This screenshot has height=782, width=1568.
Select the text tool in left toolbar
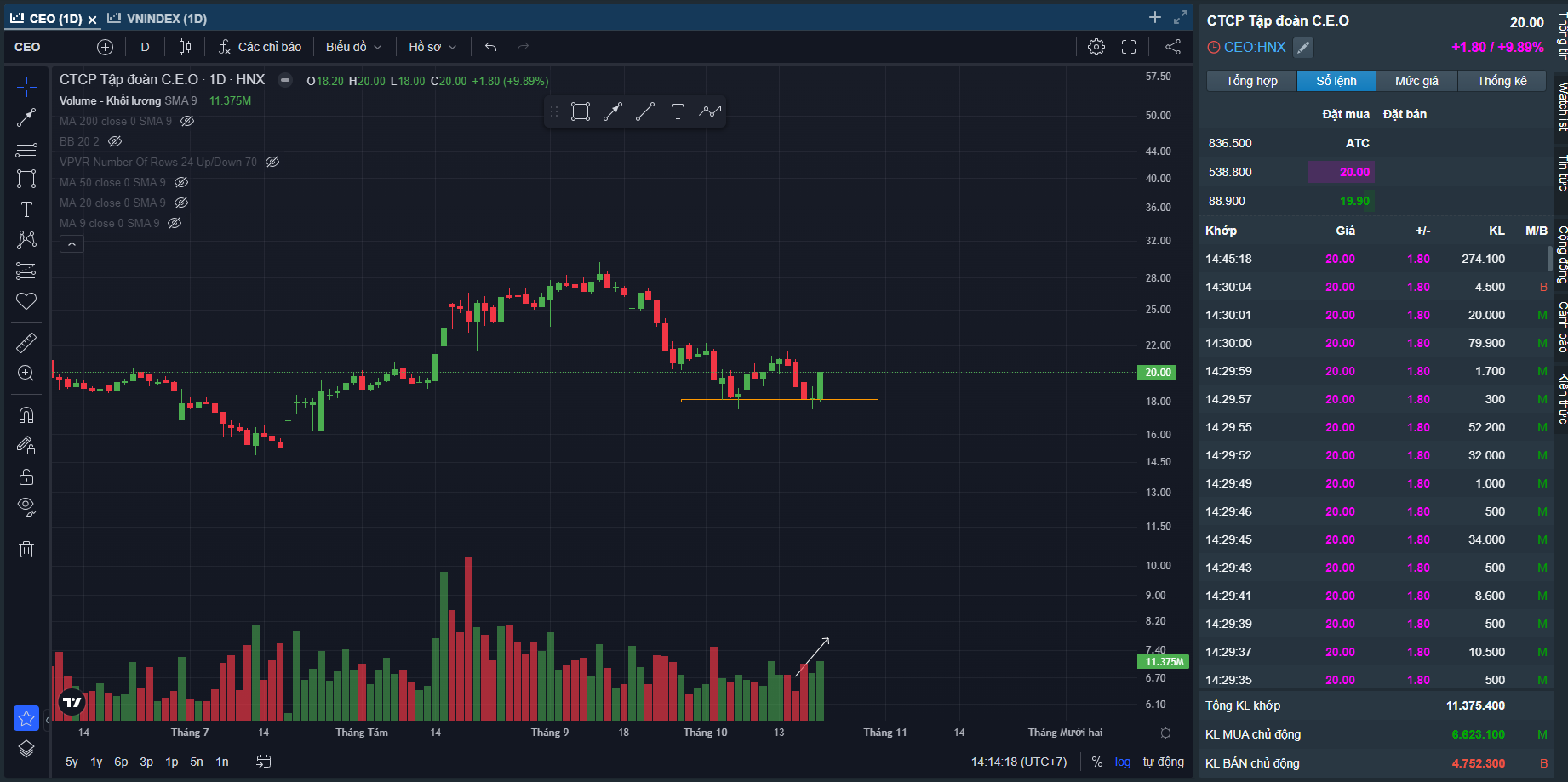26,209
